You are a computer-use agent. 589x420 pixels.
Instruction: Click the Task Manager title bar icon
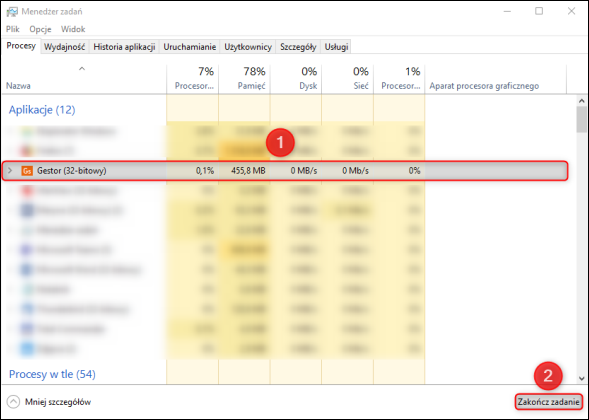click(12, 12)
